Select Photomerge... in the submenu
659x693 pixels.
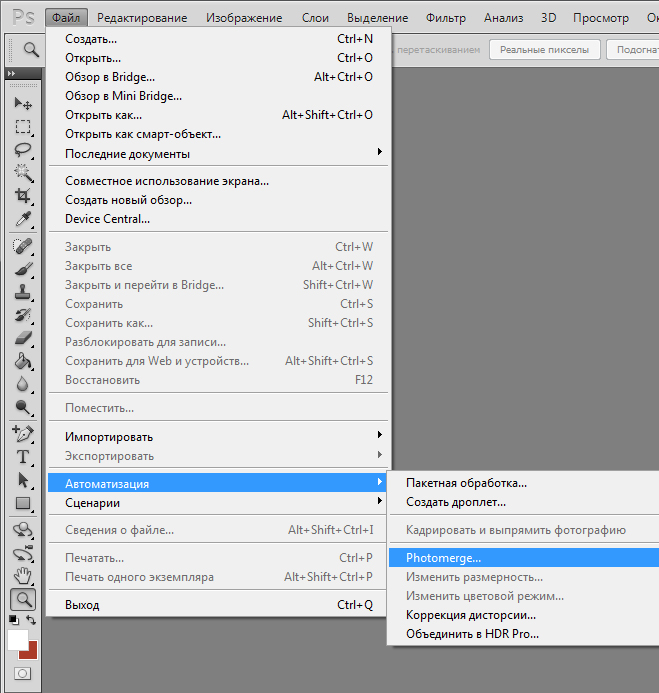coord(524,558)
